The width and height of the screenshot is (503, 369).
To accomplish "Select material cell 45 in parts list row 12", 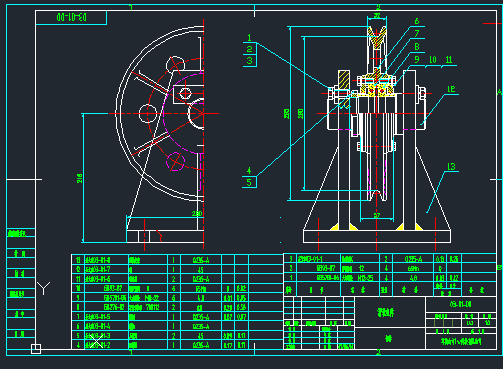I will [201, 269].
